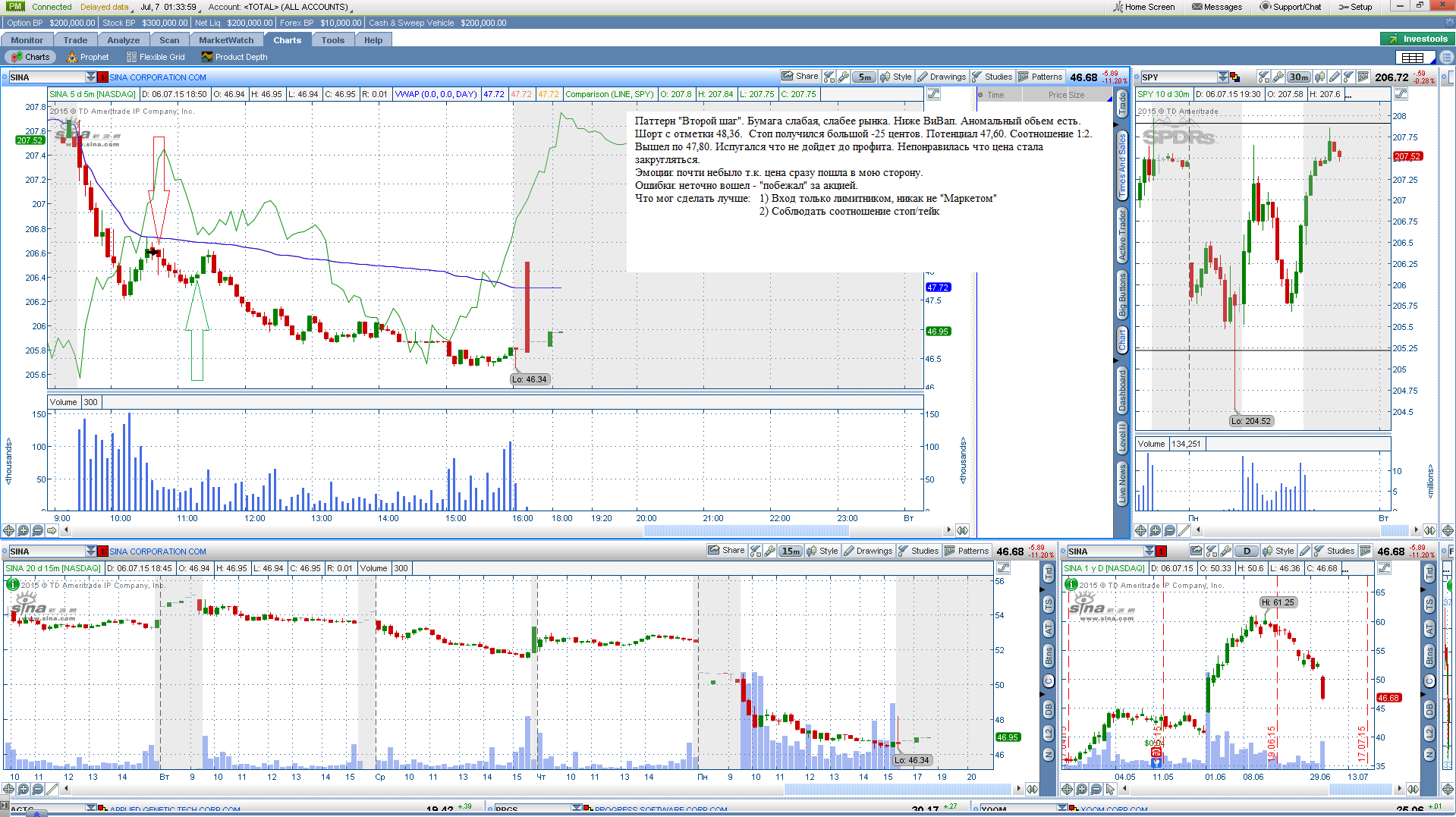Click the SPY chart wrench settings icon
The height and width of the screenshot is (817, 1456).
[1278, 77]
